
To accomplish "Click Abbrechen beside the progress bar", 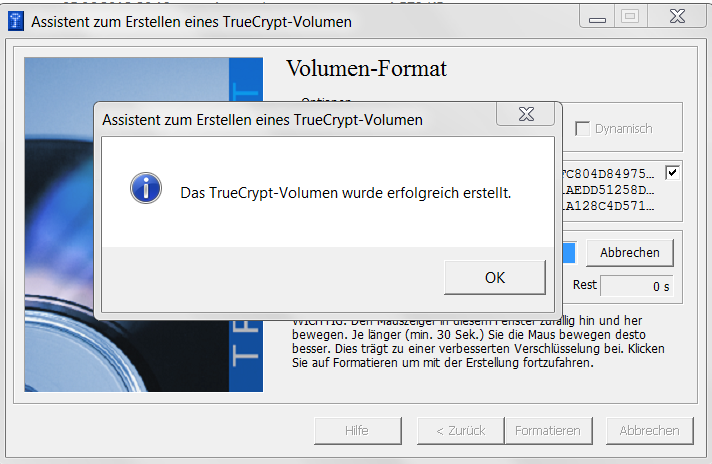I will tap(629, 252).
